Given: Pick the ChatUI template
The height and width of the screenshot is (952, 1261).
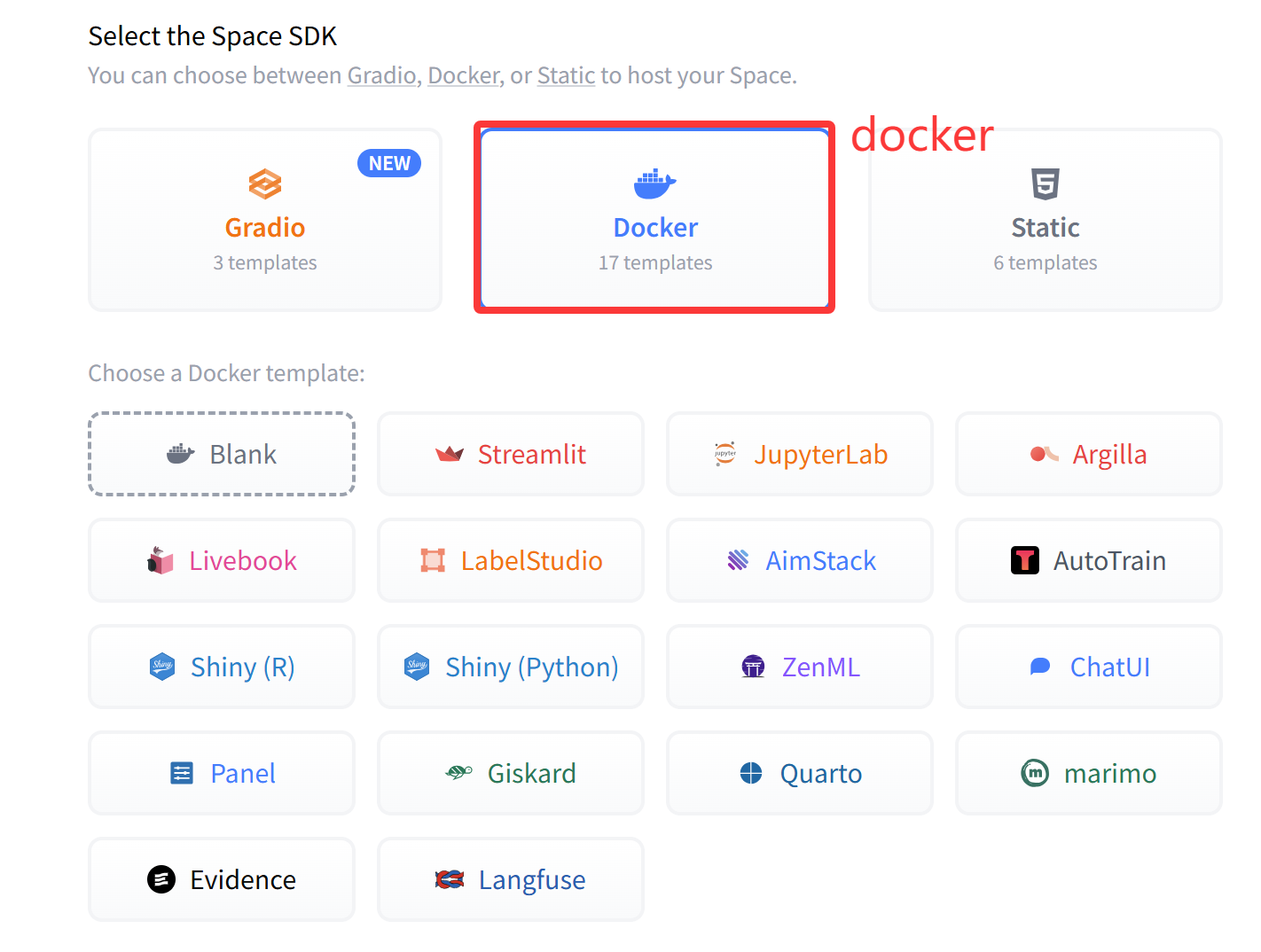Looking at the screenshot, I should (1089, 667).
